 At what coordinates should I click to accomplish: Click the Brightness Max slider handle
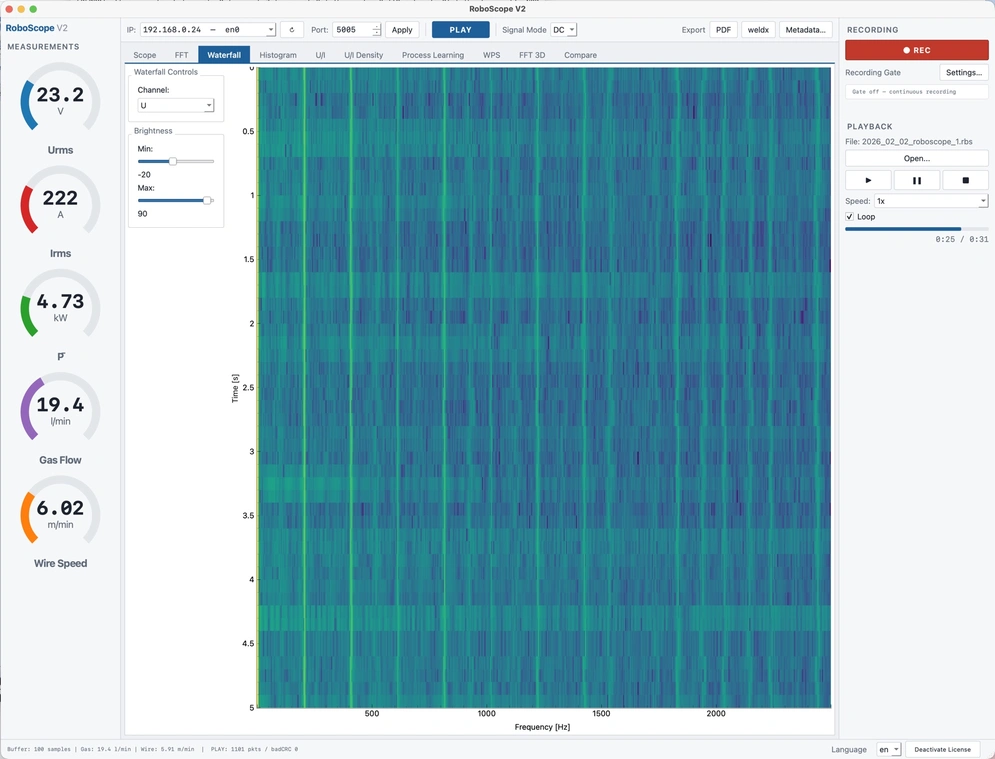pyautogui.click(x=207, y=201)
